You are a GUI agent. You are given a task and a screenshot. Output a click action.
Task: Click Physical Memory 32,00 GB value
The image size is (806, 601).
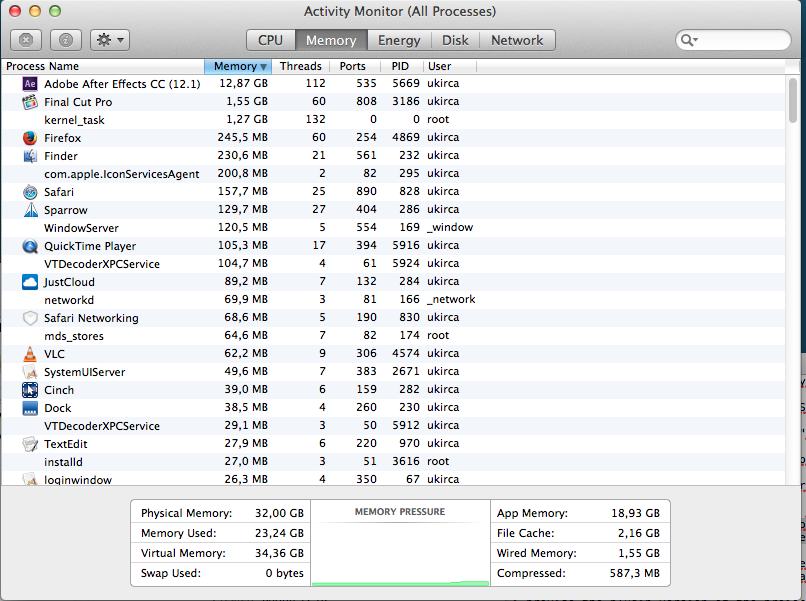279,513
